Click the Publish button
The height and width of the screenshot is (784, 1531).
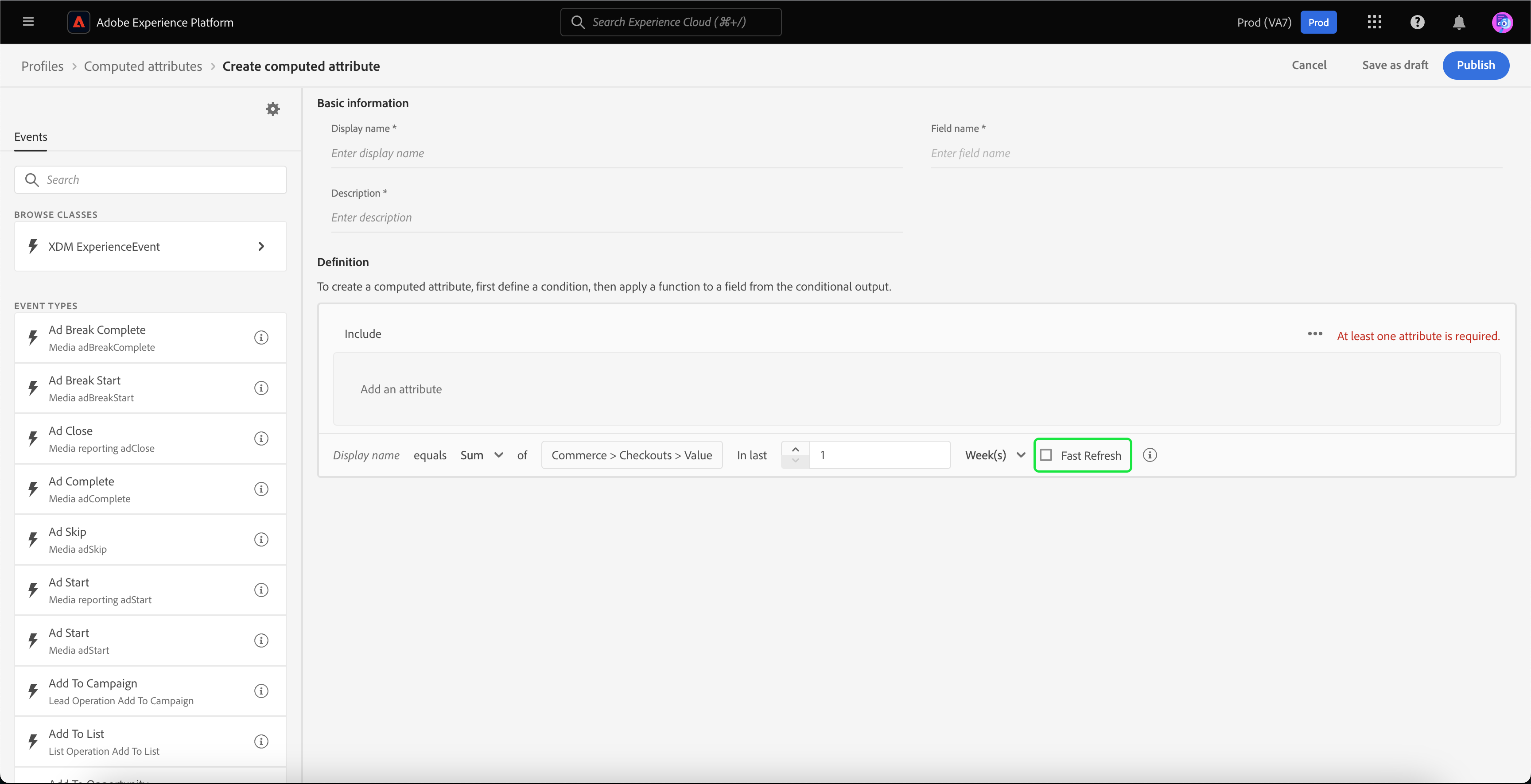tap(1475, 66)
